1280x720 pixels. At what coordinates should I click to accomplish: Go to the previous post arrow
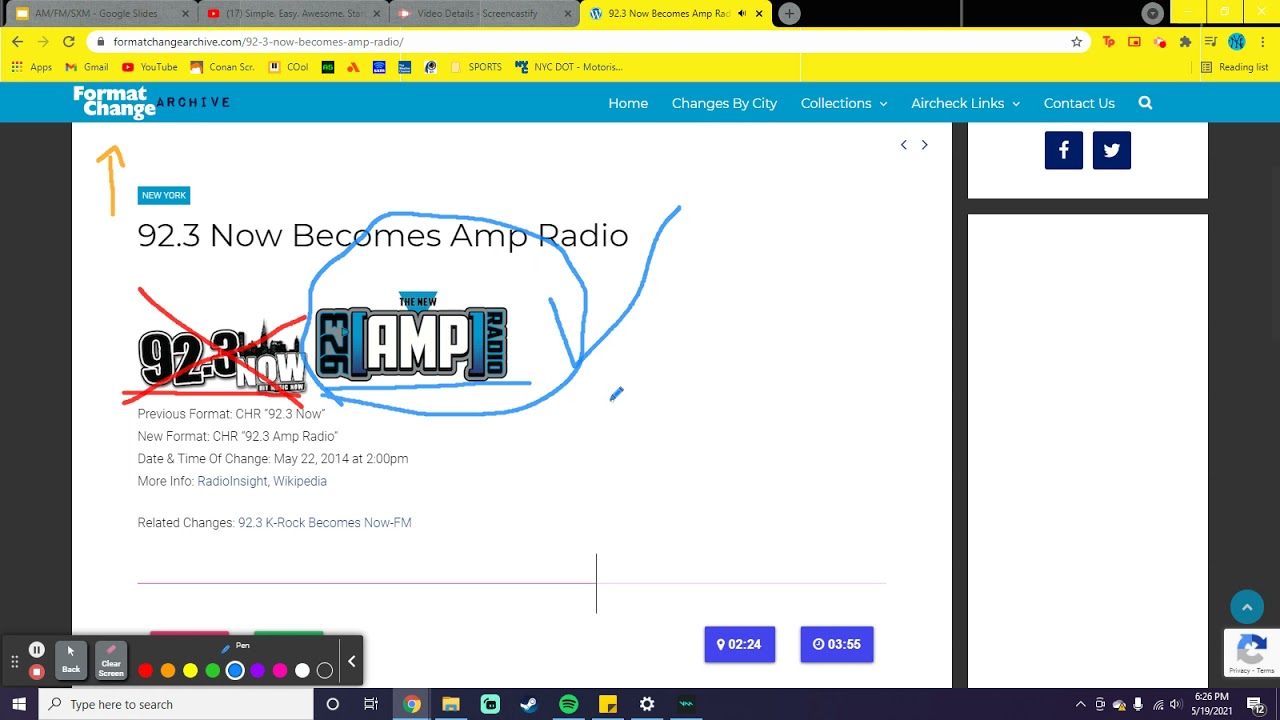[x=904, y=145]
